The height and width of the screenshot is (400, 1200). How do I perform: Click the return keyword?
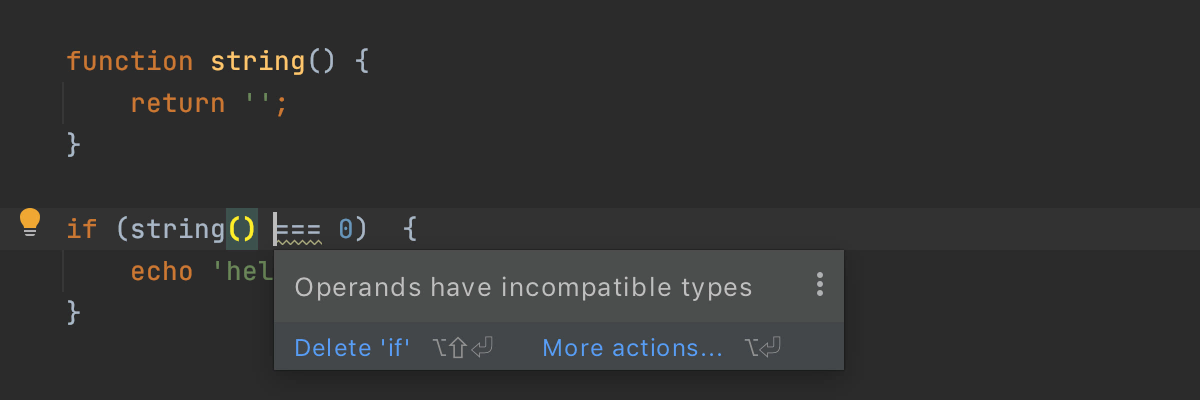[177, 103]
